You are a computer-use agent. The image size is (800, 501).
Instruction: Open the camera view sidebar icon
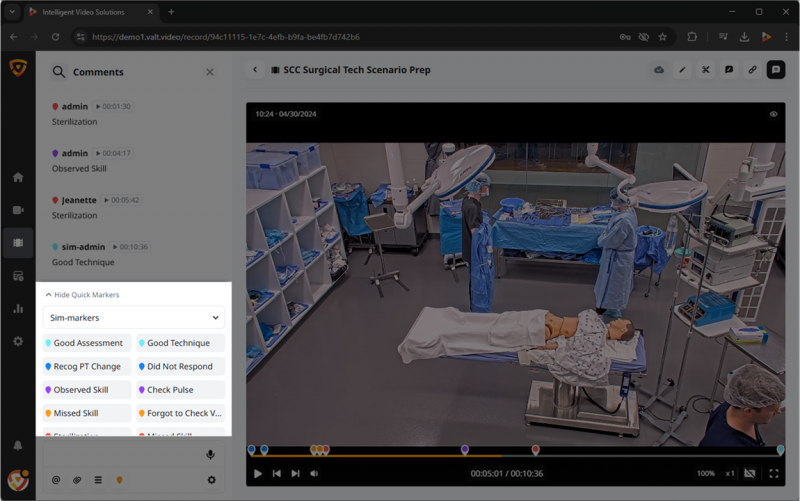coord(18,210)
